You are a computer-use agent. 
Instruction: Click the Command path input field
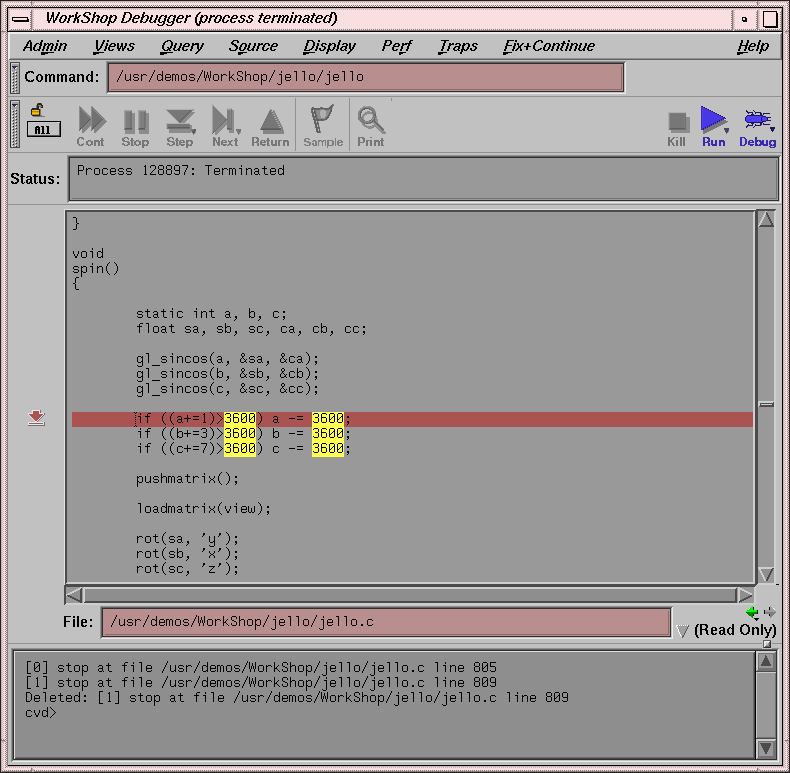click(x=365, y=77)
